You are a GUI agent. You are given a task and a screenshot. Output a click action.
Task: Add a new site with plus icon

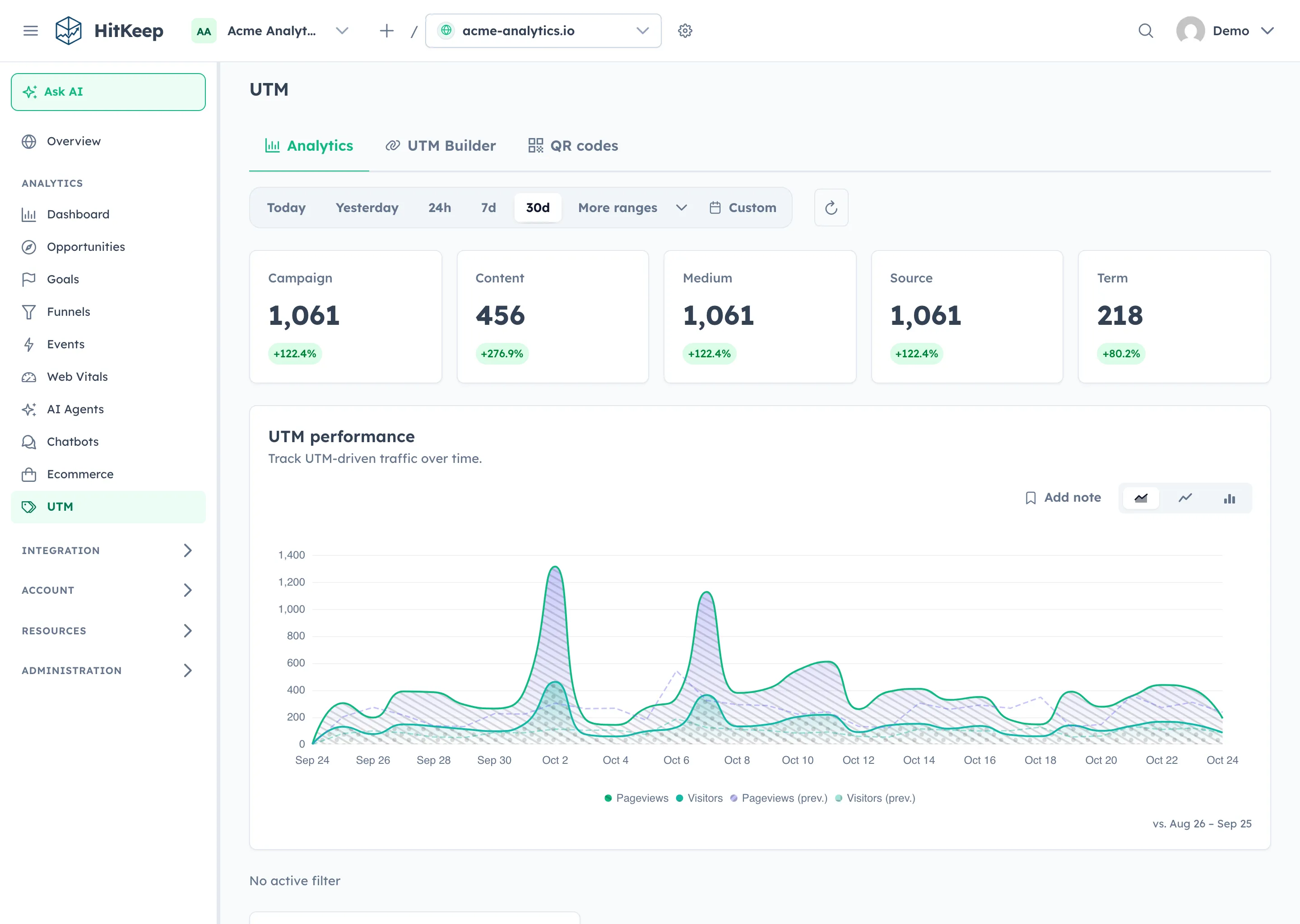[386, 31]
